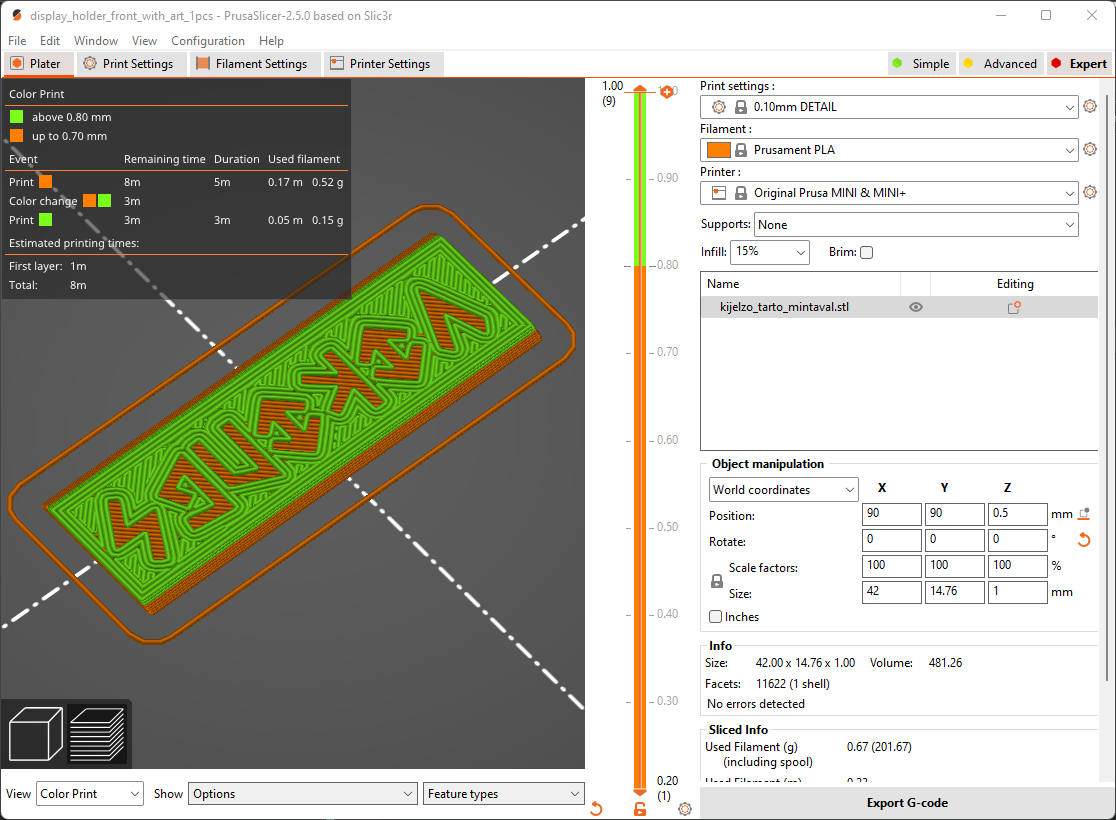This screenshot has height=820, width=1116.
Task: Drop object to bed from Position row
Action: (1084, 514)
